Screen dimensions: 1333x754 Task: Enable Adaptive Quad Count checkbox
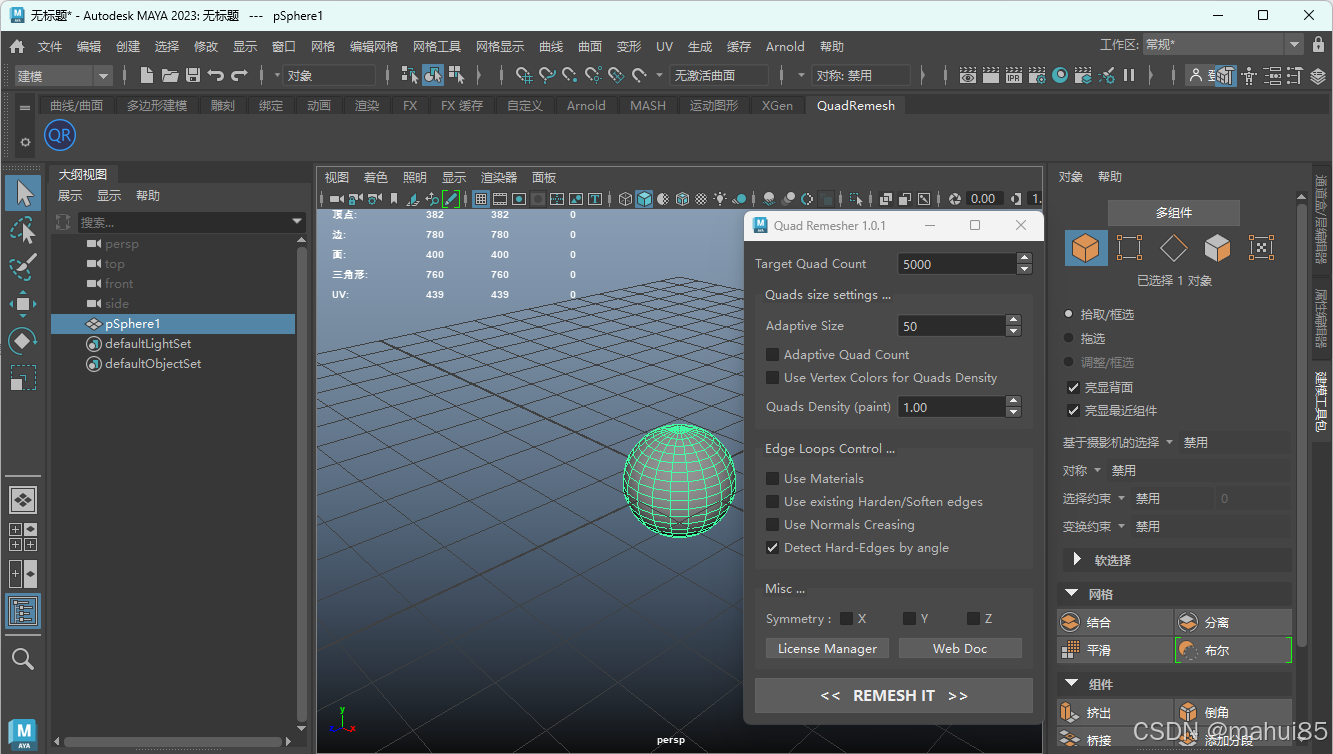[772, 354]
